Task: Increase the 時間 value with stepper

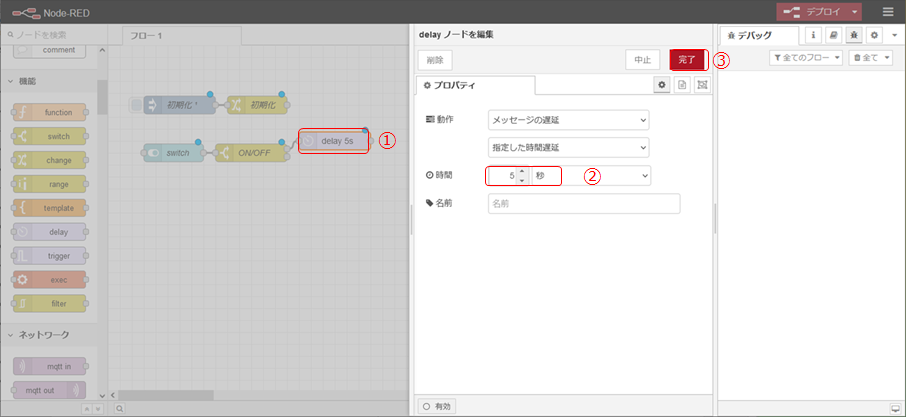Action: tap(521, 171)
